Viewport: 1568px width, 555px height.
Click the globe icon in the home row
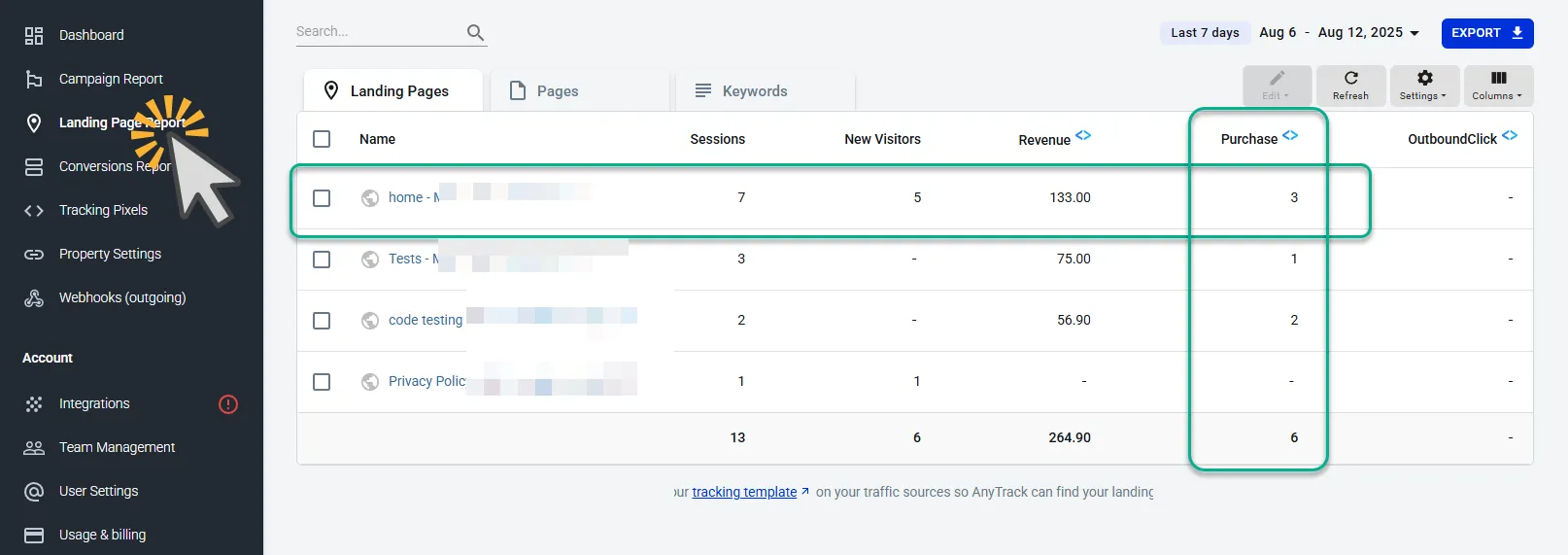[x=370, y=198]
